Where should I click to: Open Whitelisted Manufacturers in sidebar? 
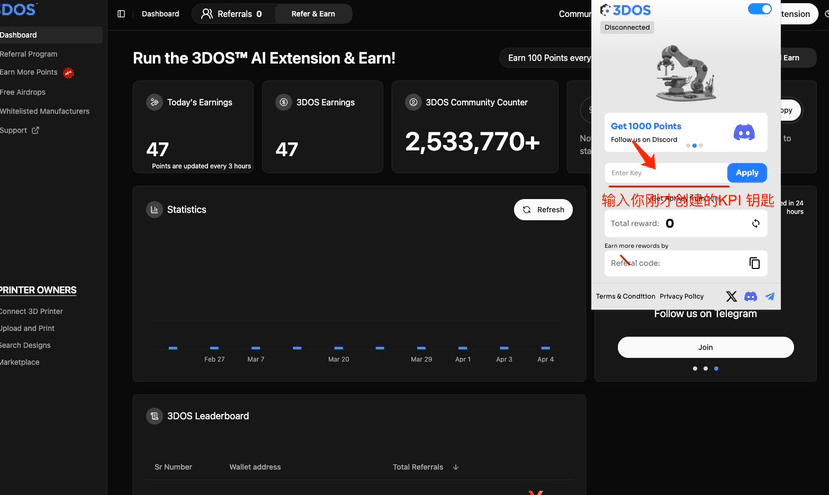point(44,111)
